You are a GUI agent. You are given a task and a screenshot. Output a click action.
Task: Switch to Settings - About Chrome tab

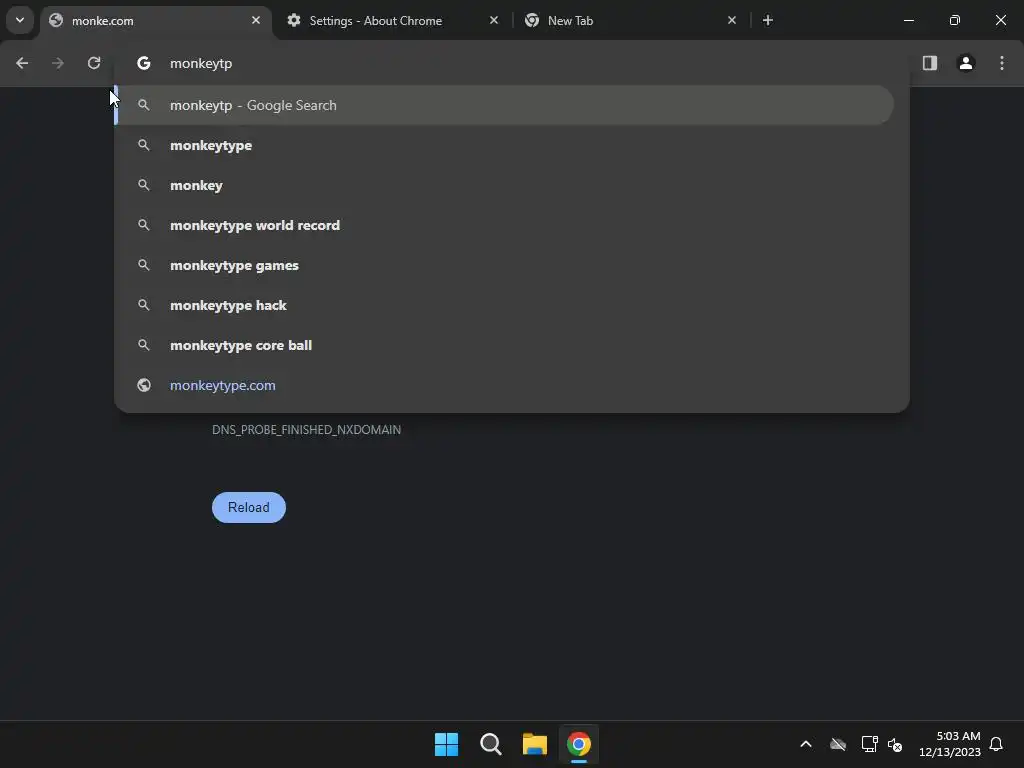[x=394, y=21]
